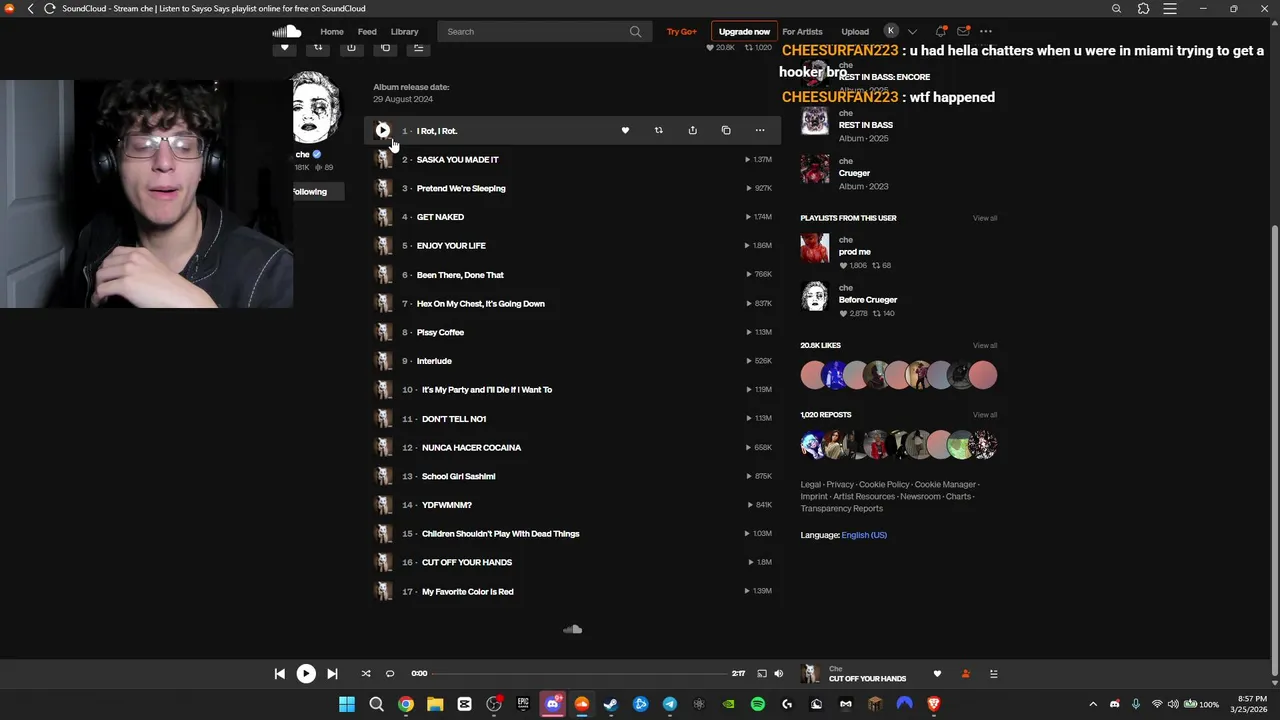Open the notifications bell

click(941, 31)
